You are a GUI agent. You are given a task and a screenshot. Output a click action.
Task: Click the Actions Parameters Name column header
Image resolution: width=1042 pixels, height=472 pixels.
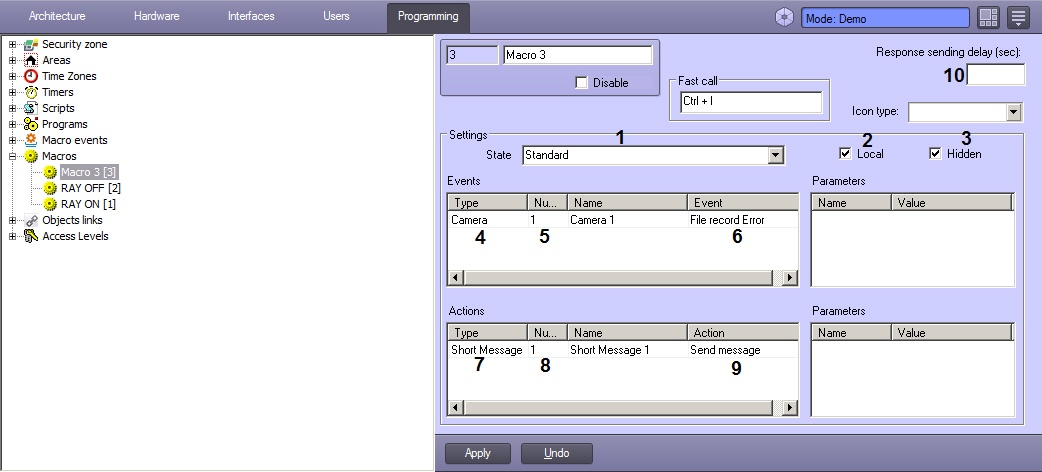point(851,333)
